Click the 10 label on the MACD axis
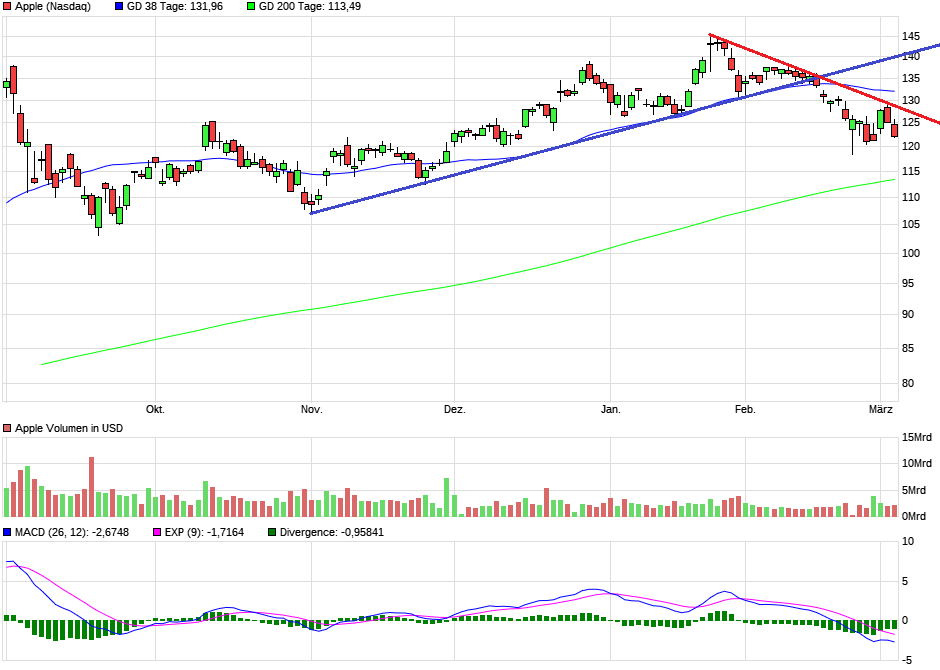Image resolution: width=940 pixels, height=670 pixels. click(908, 541)
